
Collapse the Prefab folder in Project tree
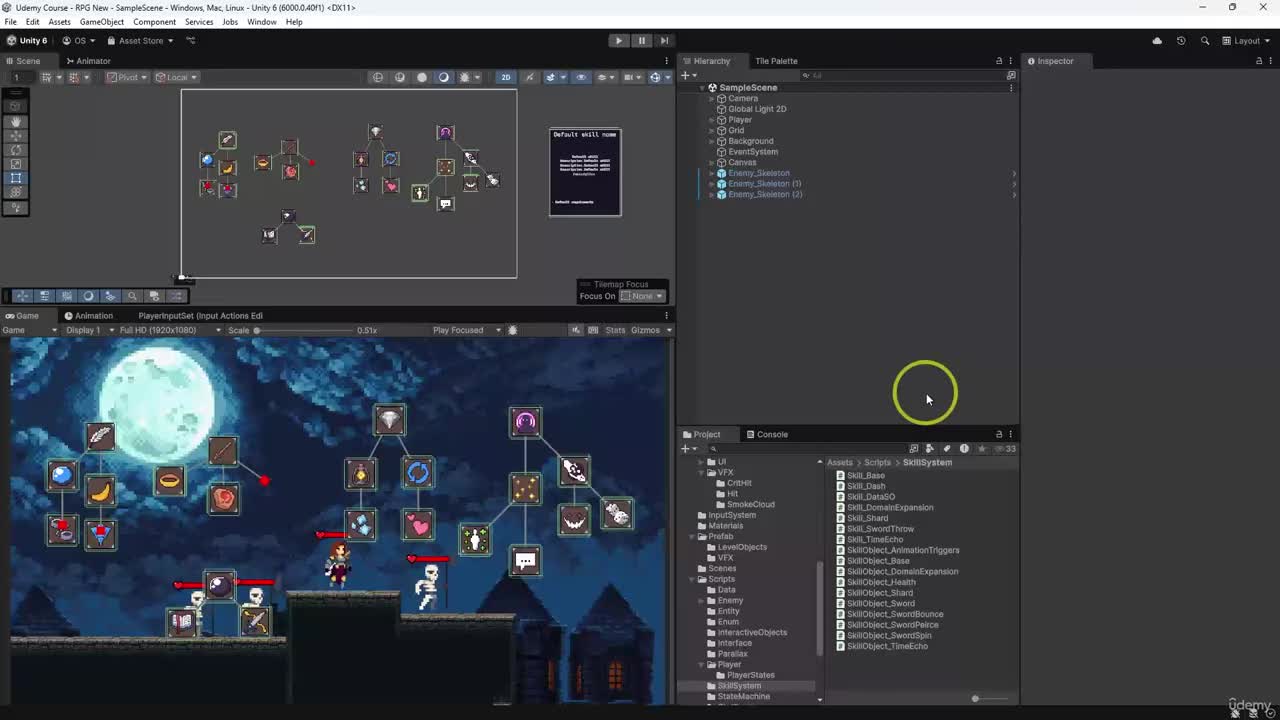(x=690, y=537)
